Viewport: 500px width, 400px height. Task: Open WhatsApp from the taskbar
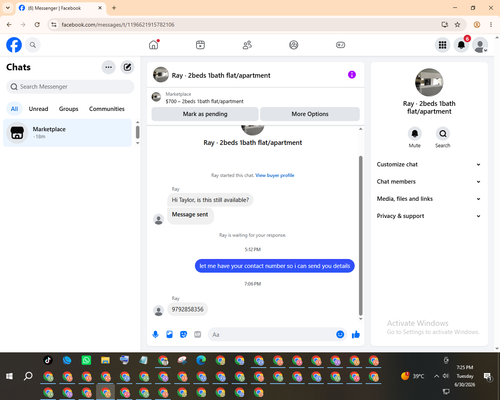click(86, 360)
